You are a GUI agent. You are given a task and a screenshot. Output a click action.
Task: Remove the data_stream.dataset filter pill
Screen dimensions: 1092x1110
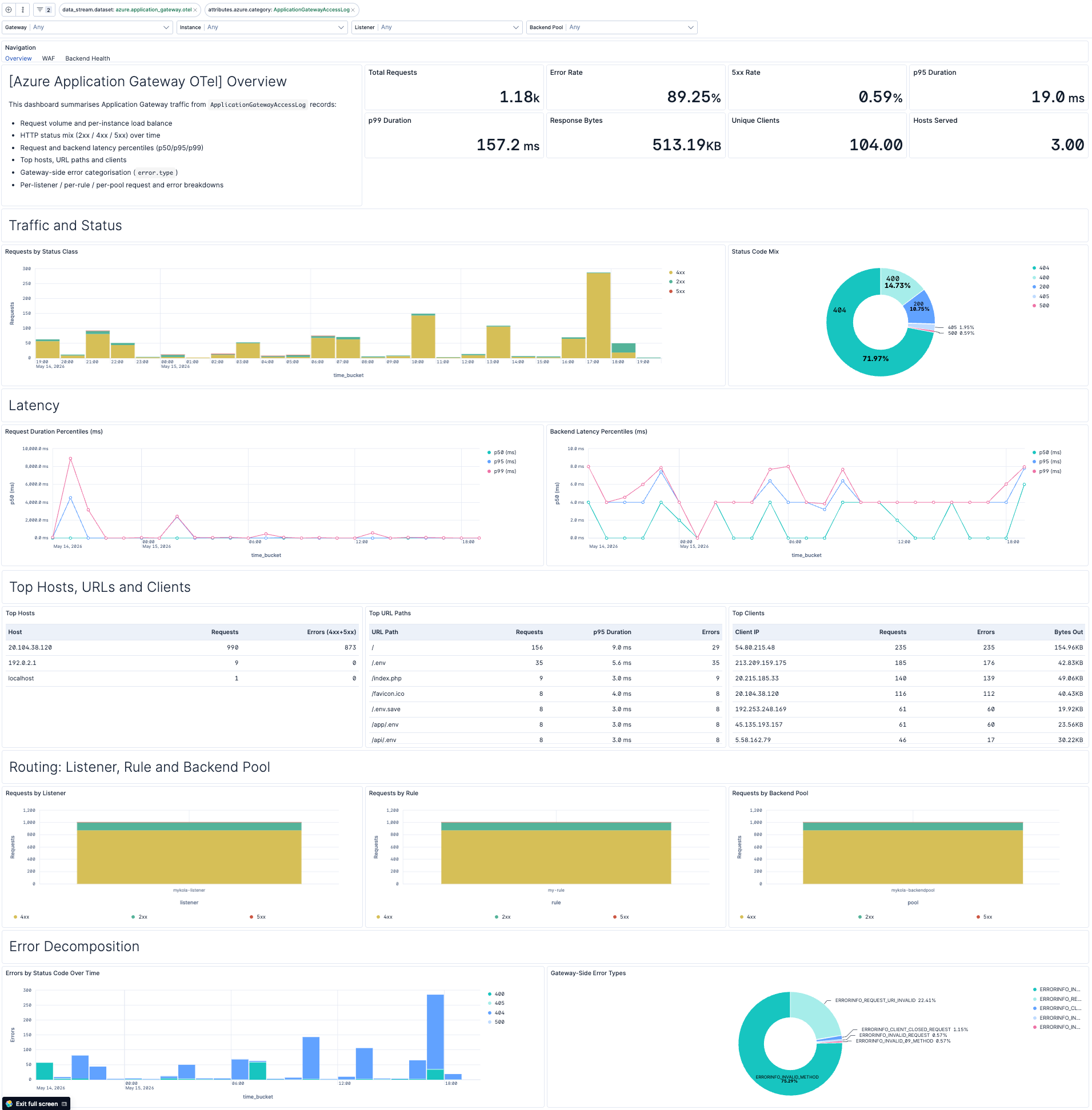click(x=195, y=10)
